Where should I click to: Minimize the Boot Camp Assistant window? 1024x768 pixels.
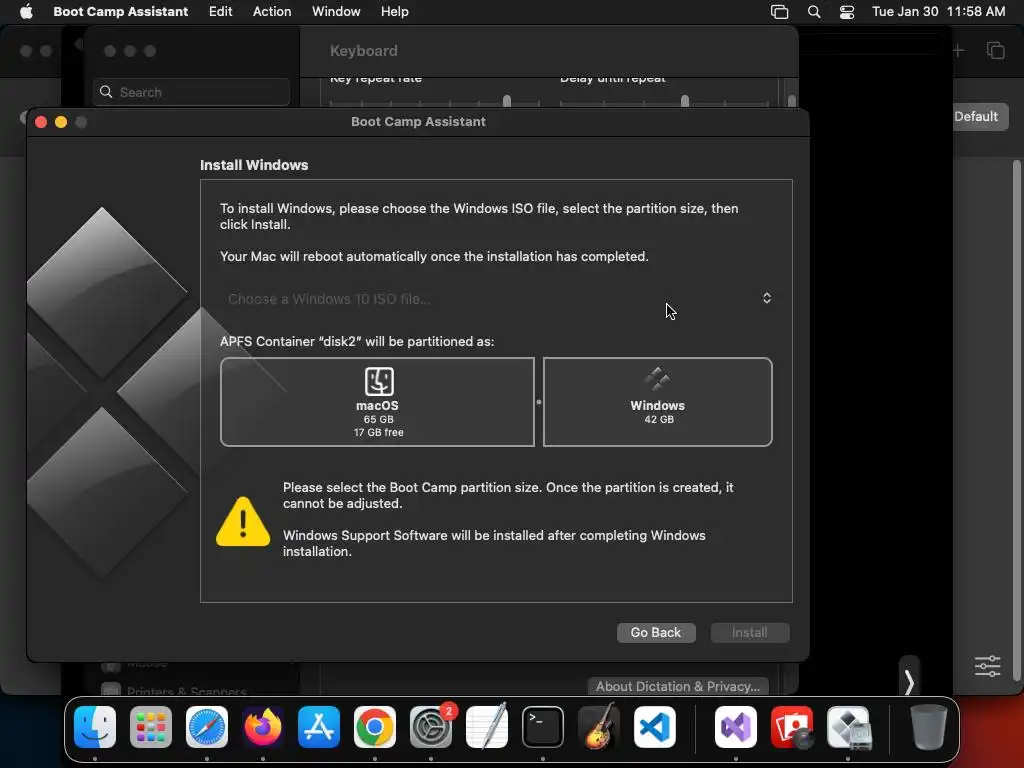pyautogui.click(x=61, y=121)
